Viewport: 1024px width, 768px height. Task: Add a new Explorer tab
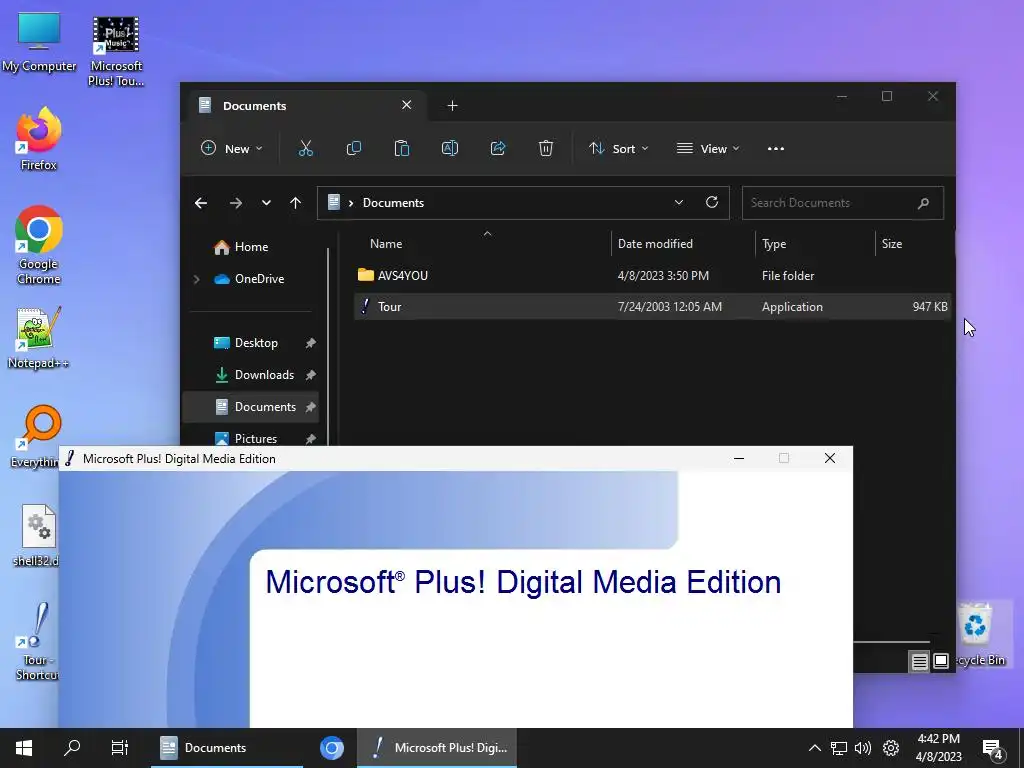(x=452, y=106)
